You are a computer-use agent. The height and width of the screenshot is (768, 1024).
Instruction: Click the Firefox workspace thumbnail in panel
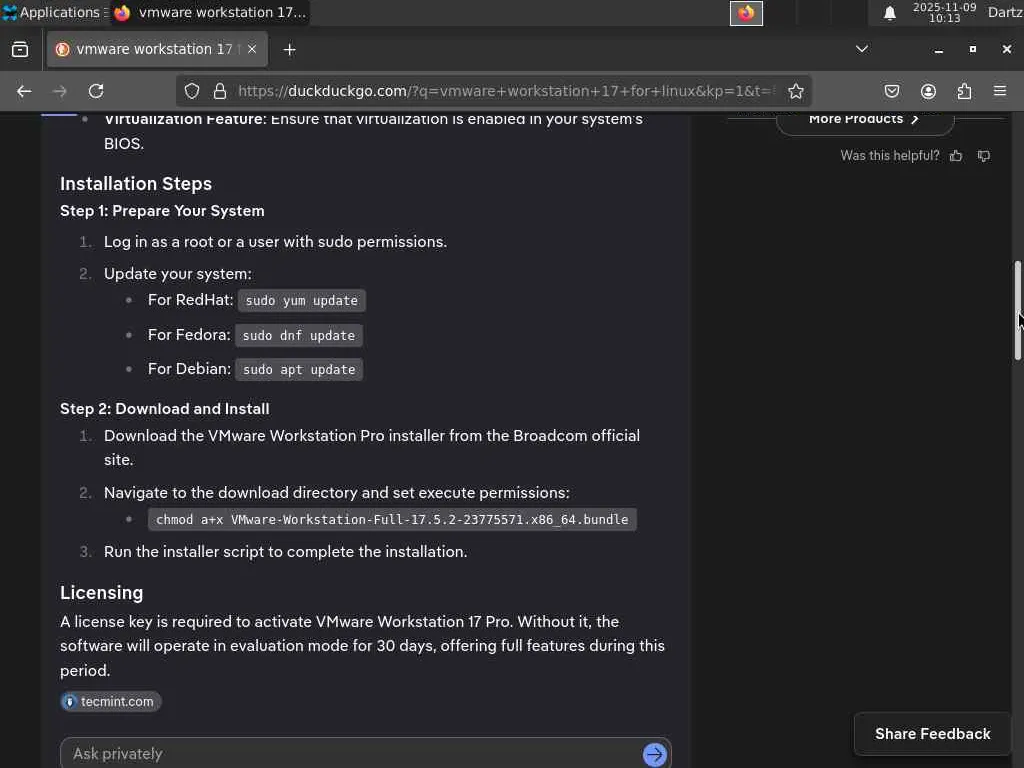click(746, 13)
